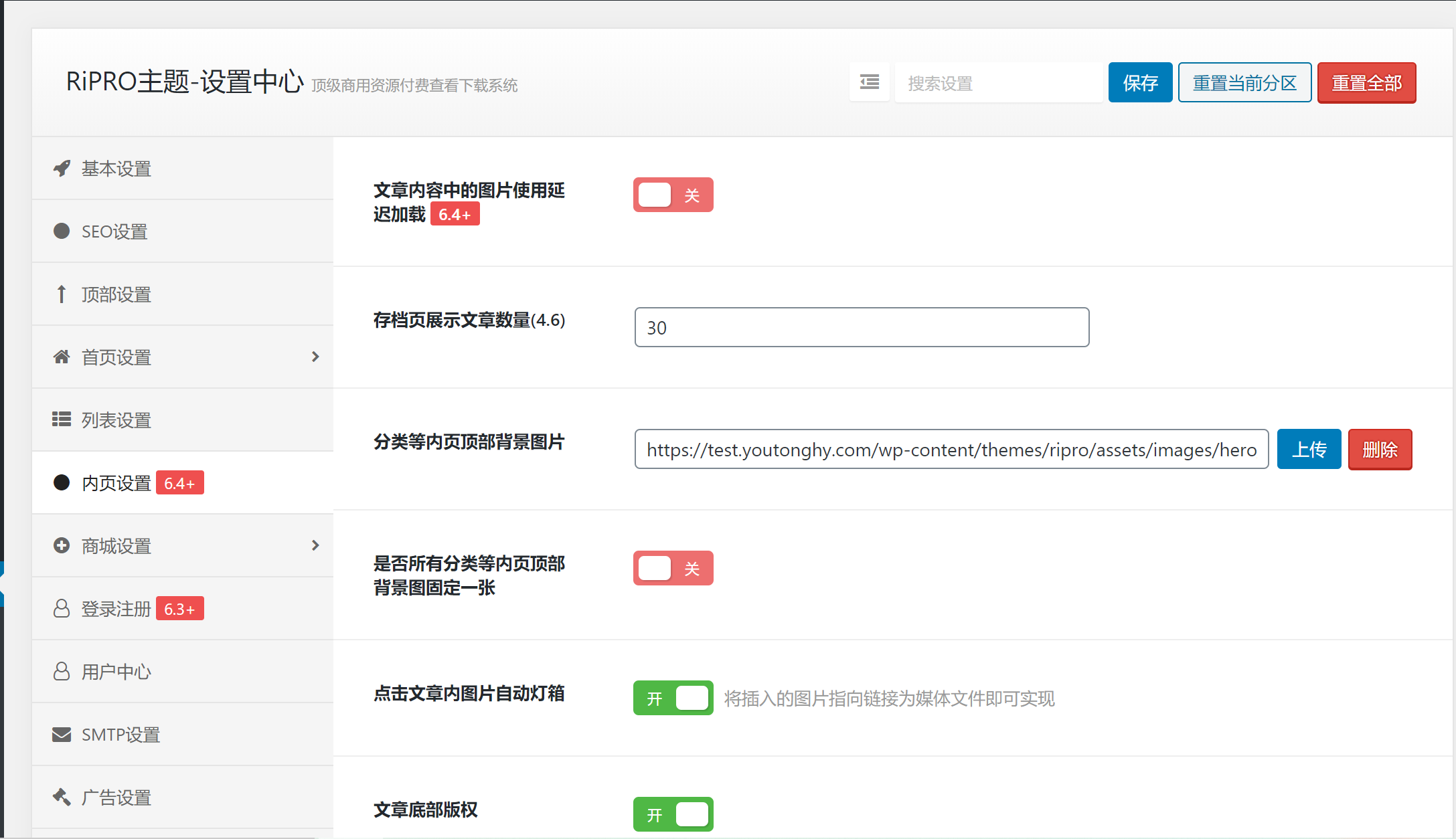Click the up-arrow icon of 顶部设置

[x=62, y=294]
